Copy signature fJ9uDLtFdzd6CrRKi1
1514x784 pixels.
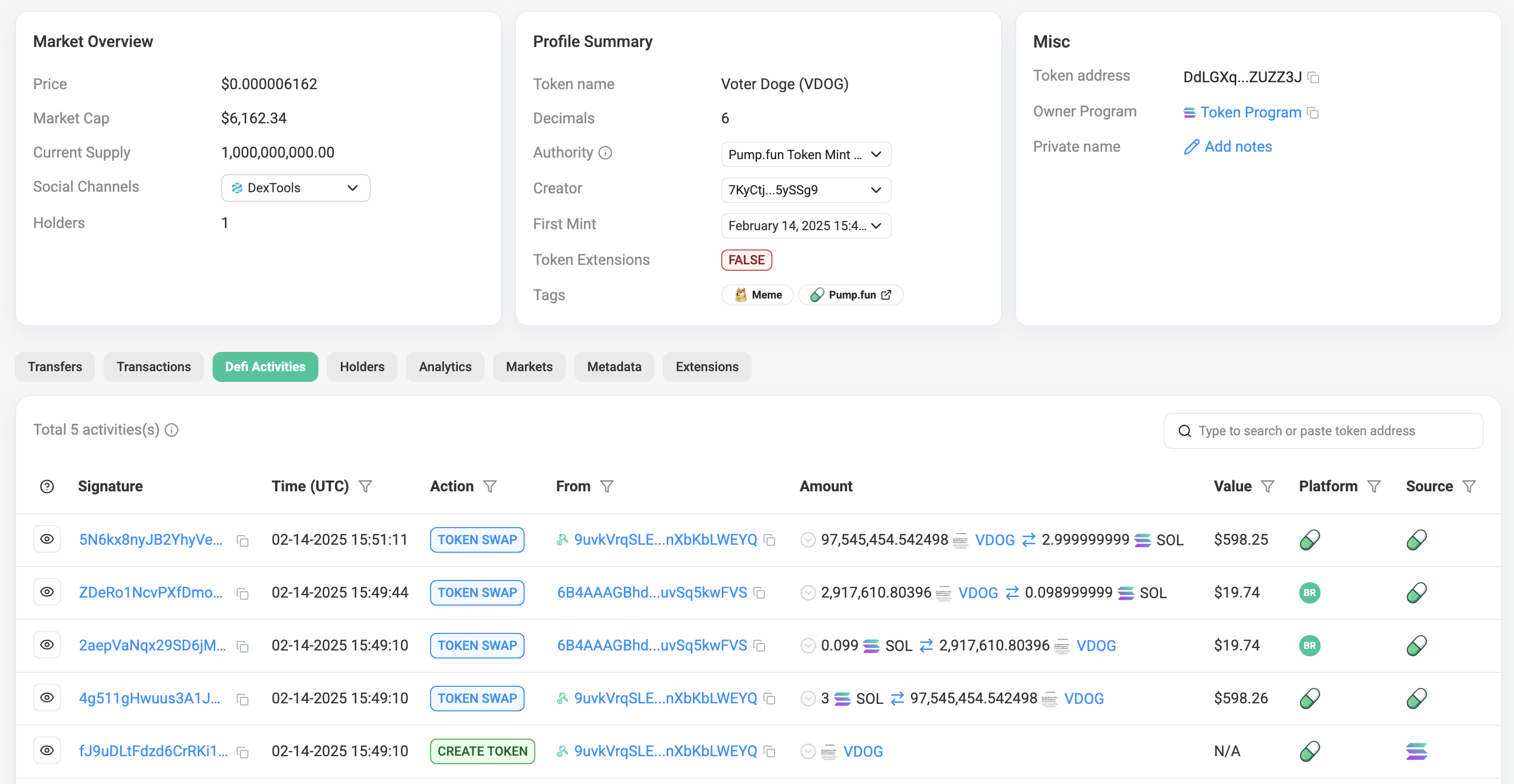coord(242,752)
